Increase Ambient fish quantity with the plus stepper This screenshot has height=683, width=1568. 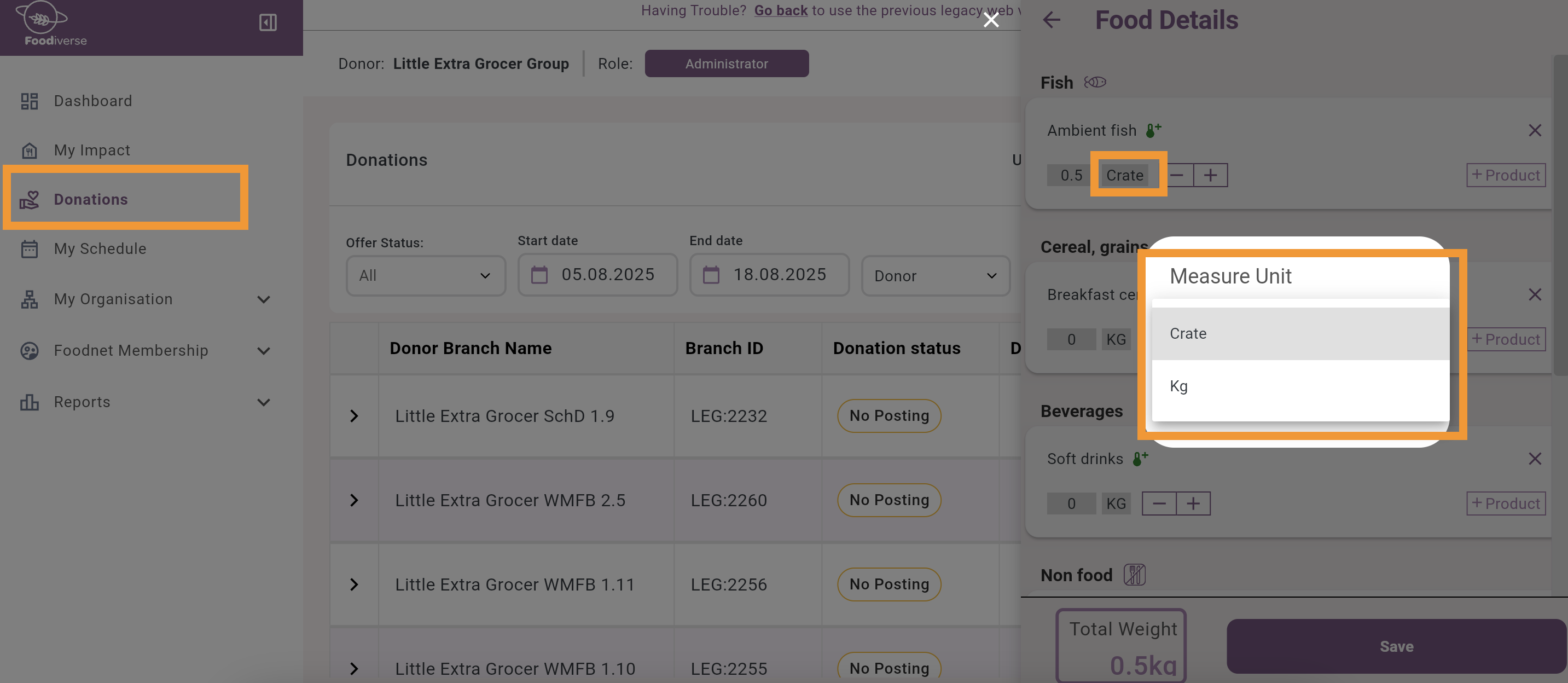[x=1210, y=175]
